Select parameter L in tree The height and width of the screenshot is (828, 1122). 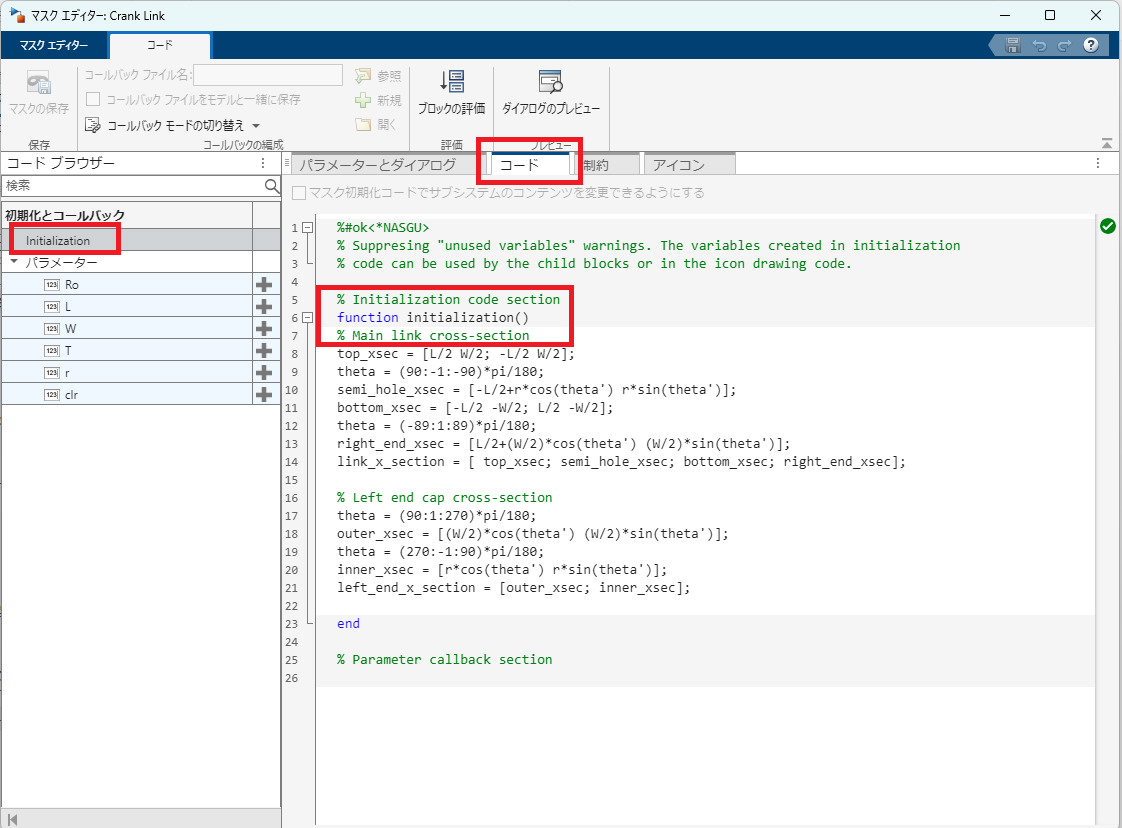pos(127,306)
